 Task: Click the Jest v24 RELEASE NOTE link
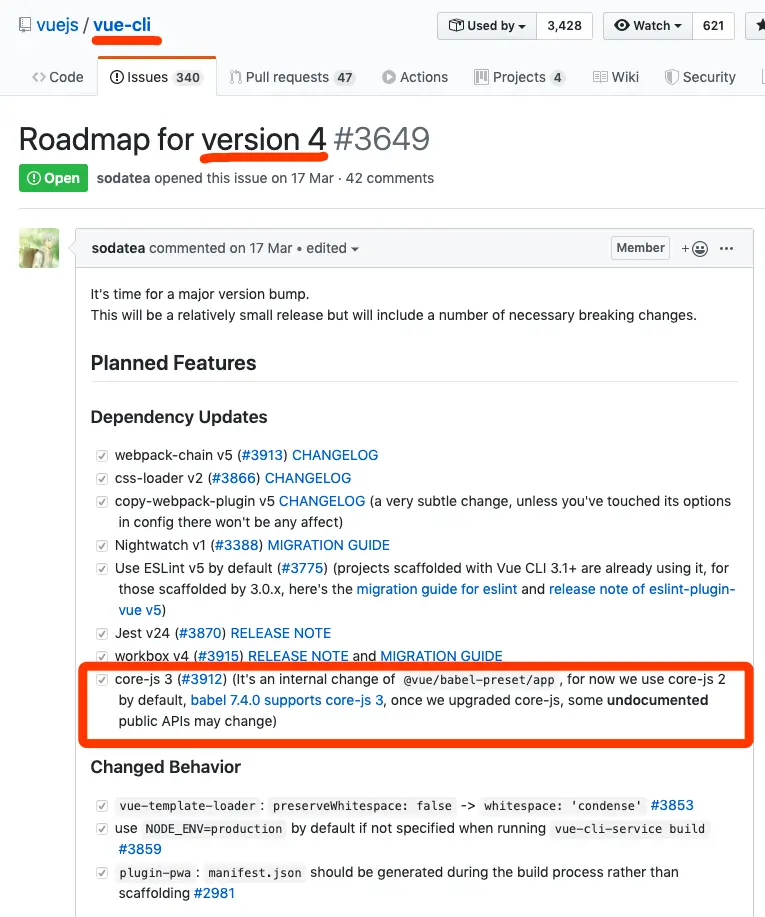click(x=281, y=633)
